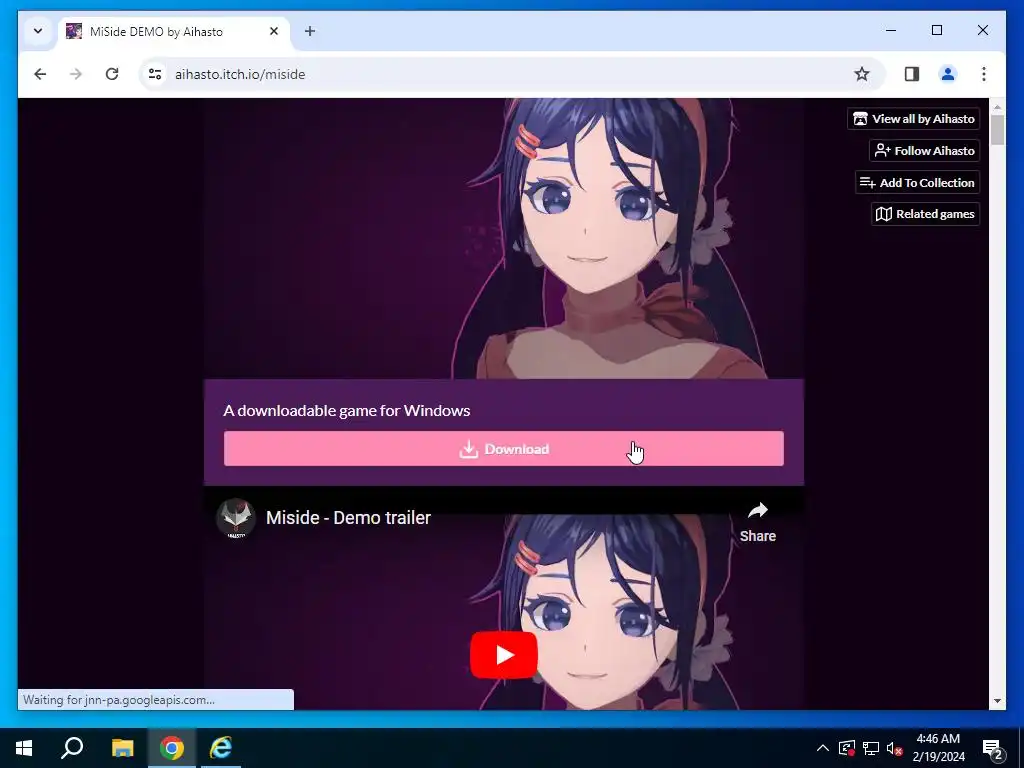
Task: Click the page scrollbar down arrow
Action: click(x=997, y=701)
